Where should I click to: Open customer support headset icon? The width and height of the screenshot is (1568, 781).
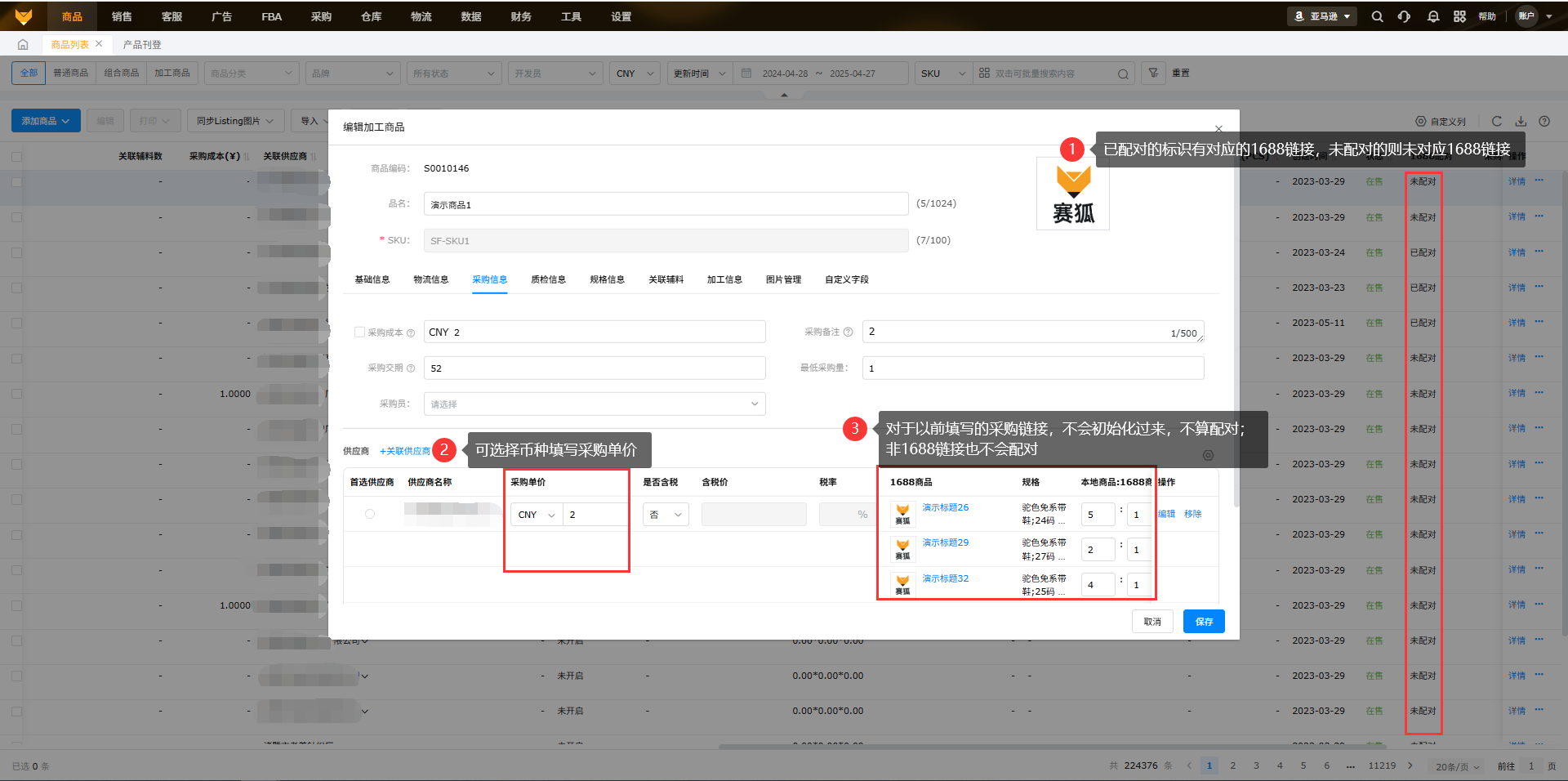coord(1404,16)
